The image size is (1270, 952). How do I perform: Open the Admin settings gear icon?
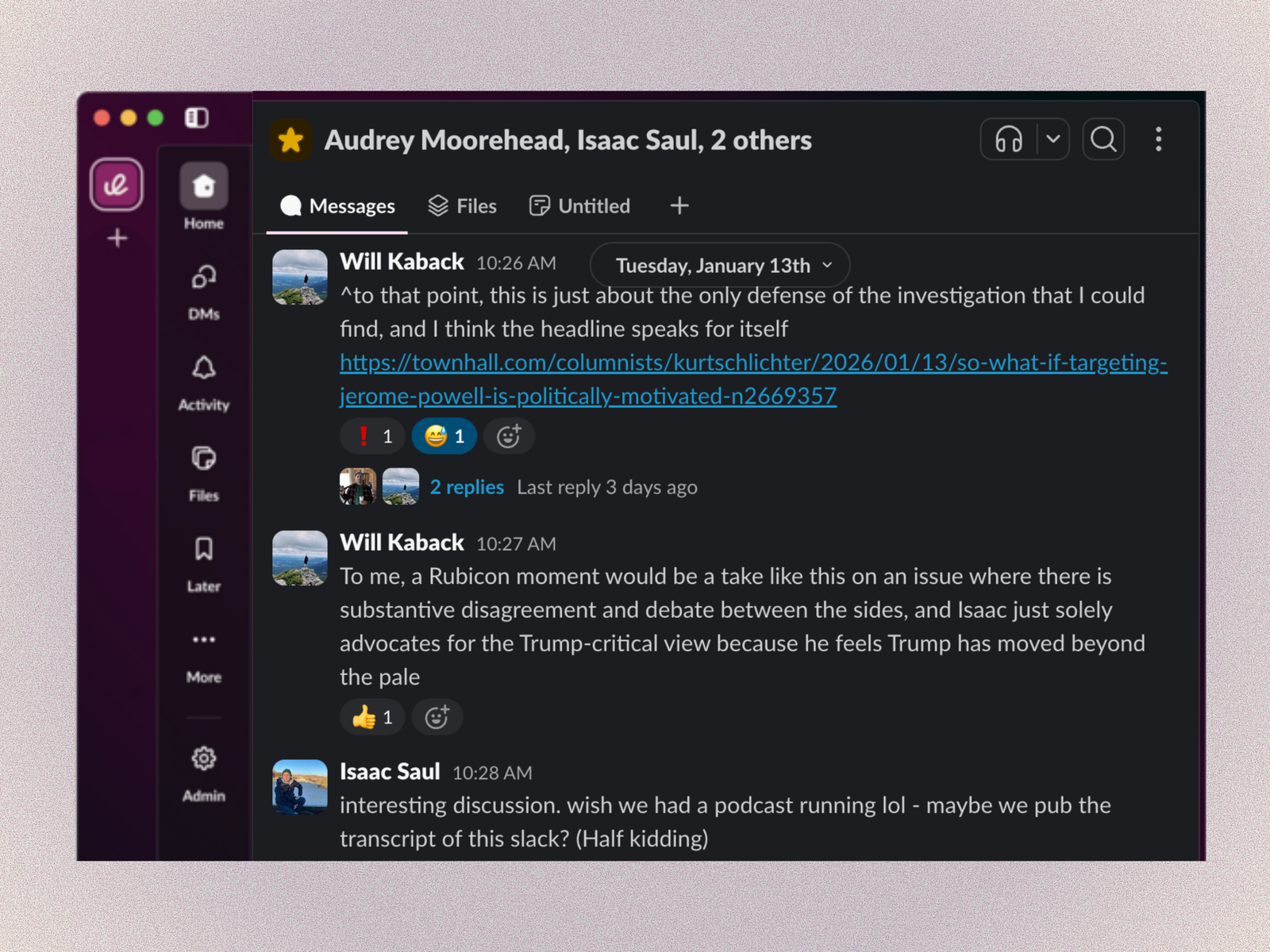[x=203, y=758]
